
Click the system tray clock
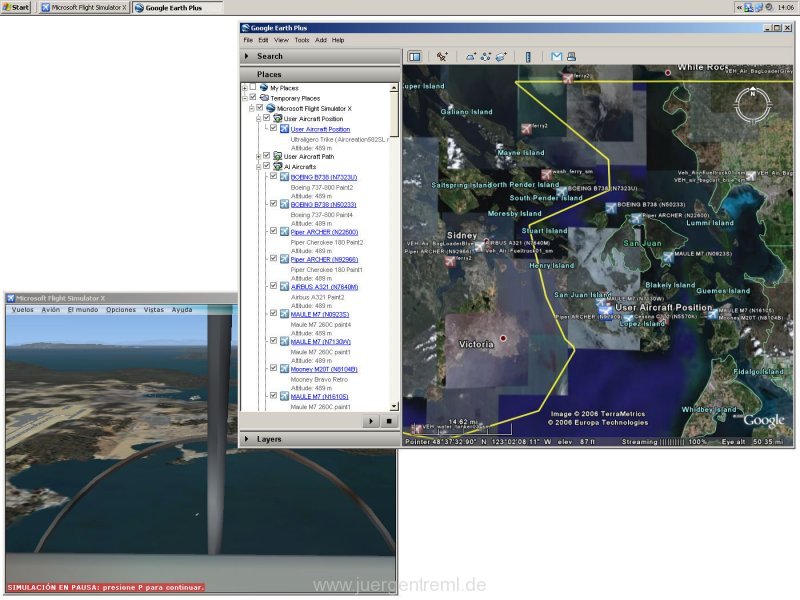786,7
